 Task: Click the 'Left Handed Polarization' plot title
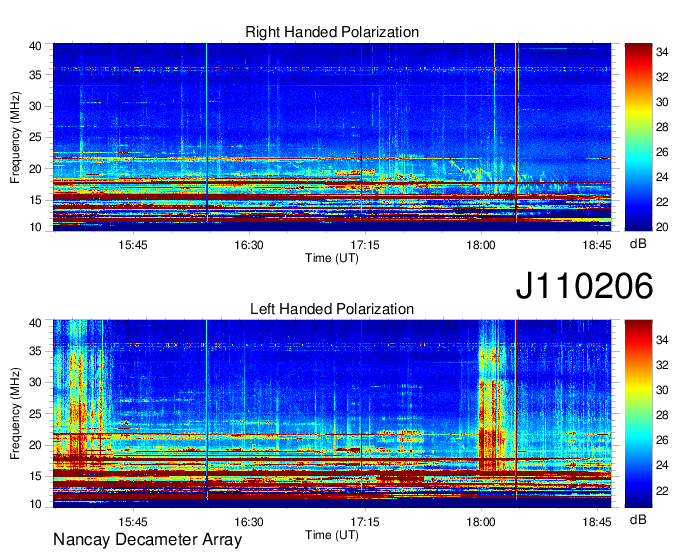[332, 309]
